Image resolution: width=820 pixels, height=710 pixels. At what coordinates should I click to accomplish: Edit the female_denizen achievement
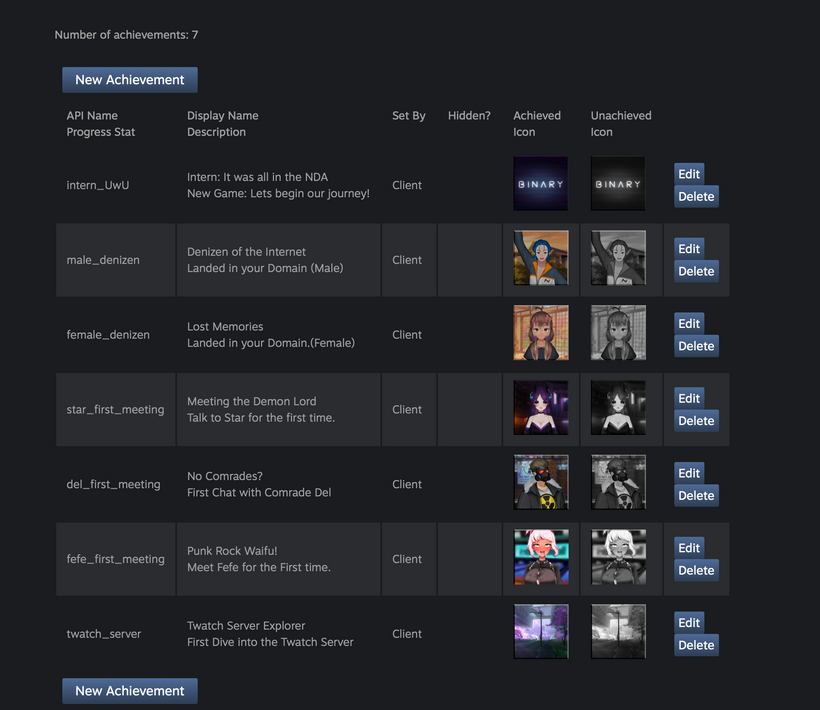689,324
